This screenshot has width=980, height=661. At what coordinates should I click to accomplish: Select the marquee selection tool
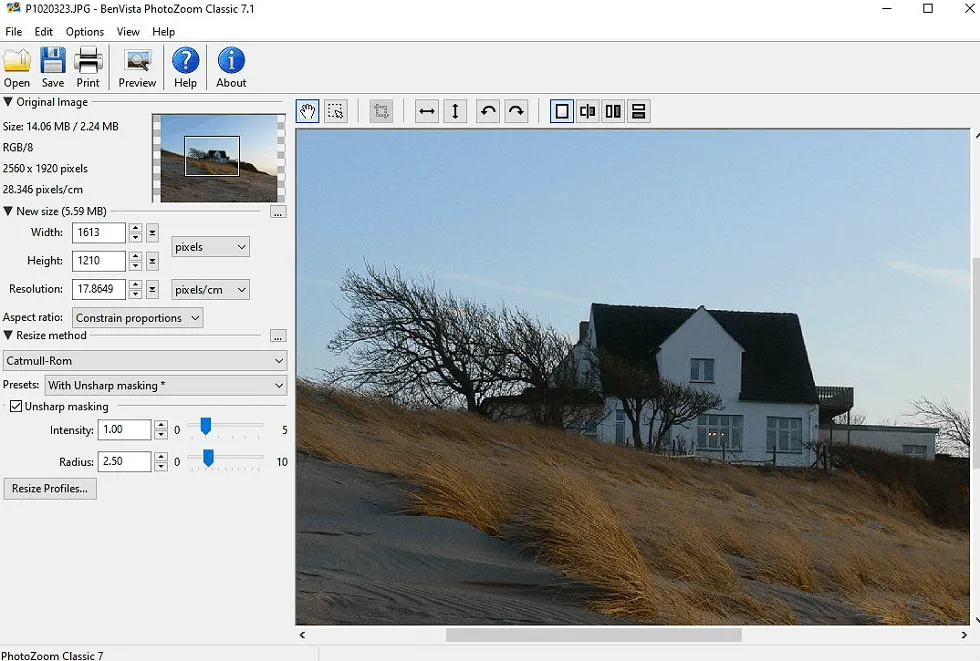click(x=336, y=111)
